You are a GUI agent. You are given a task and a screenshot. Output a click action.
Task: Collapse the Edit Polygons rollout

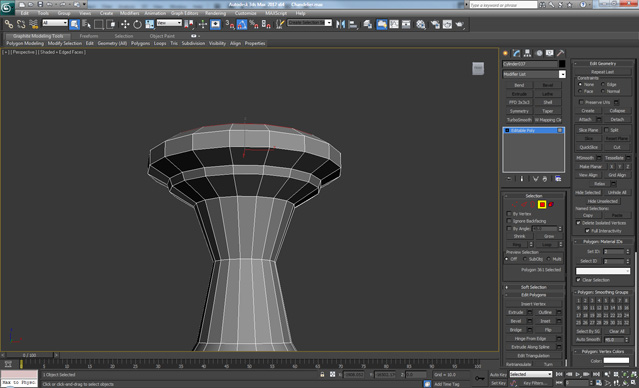click(533, 295)
